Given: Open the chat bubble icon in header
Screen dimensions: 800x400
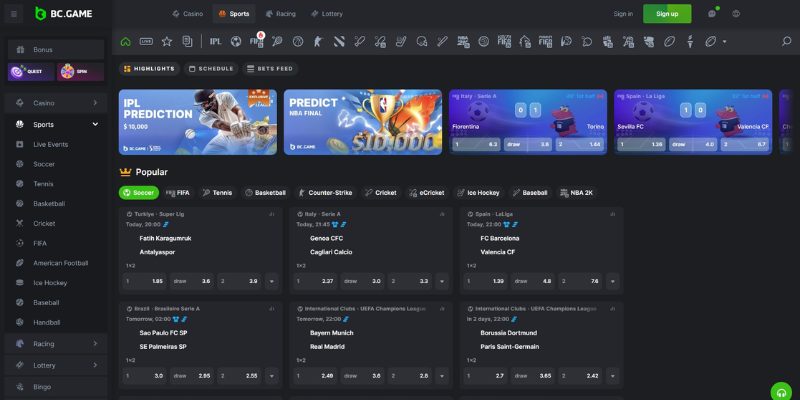Looking at the screenshot, I should (712, 14).
